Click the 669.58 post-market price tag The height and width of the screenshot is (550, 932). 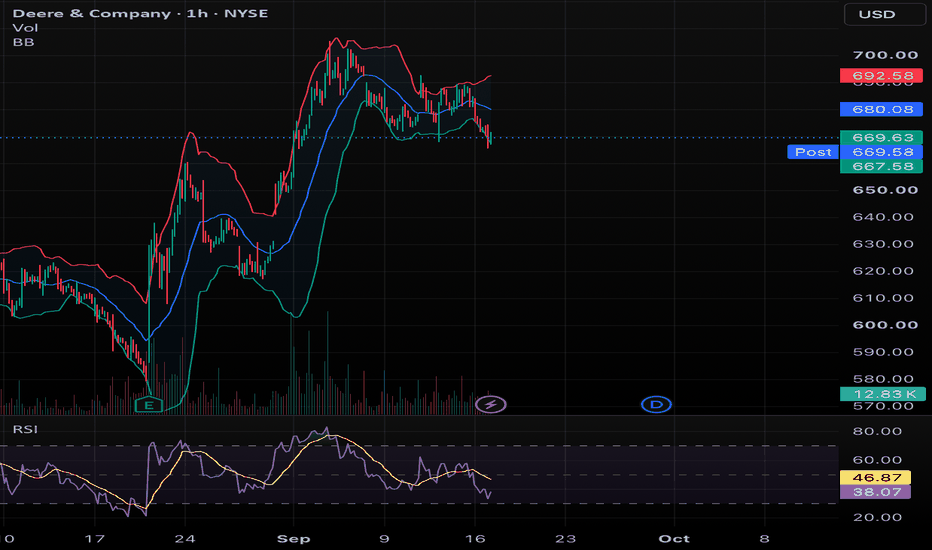click(x=881, y=152)
